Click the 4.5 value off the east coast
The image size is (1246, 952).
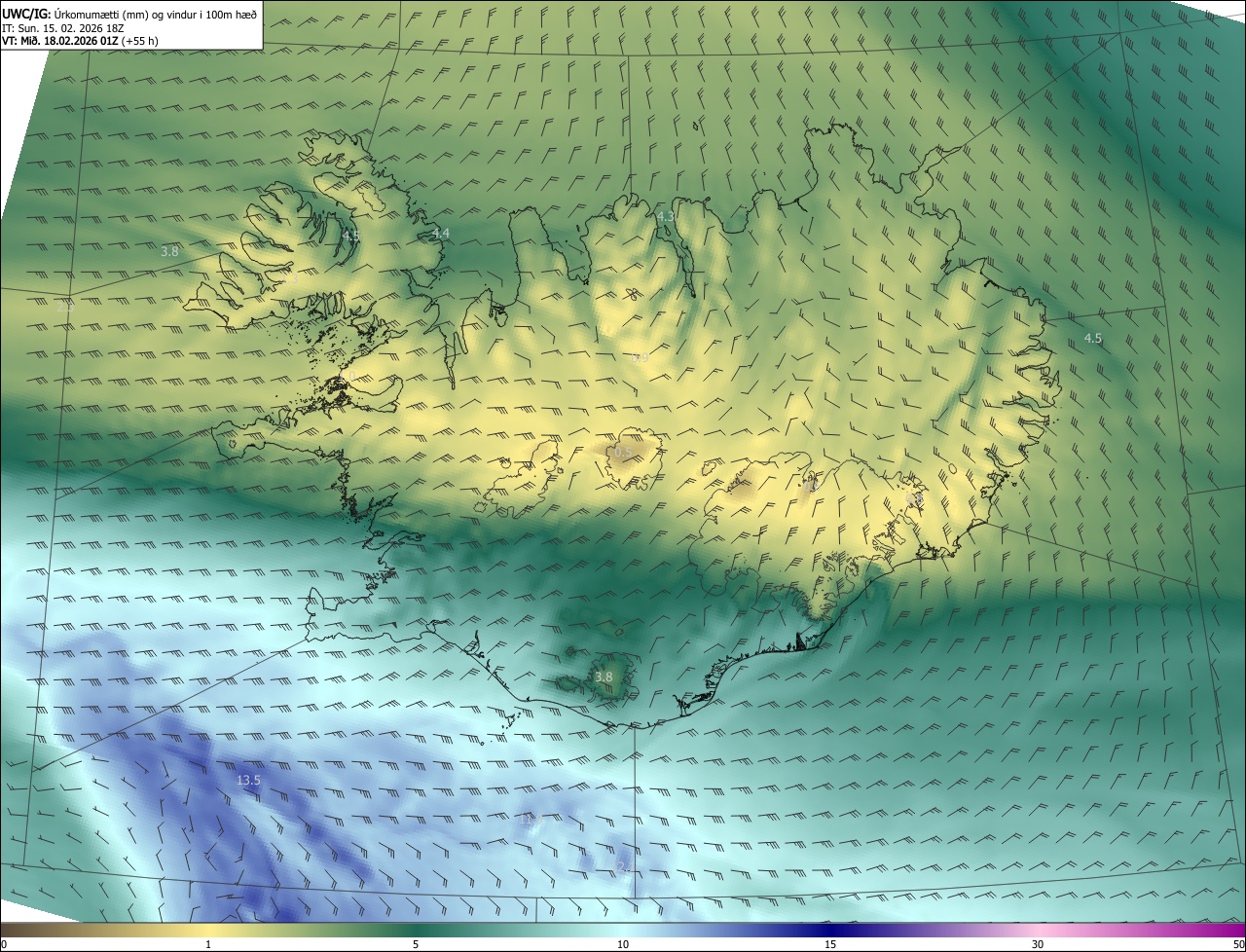tap(1093, 339)
